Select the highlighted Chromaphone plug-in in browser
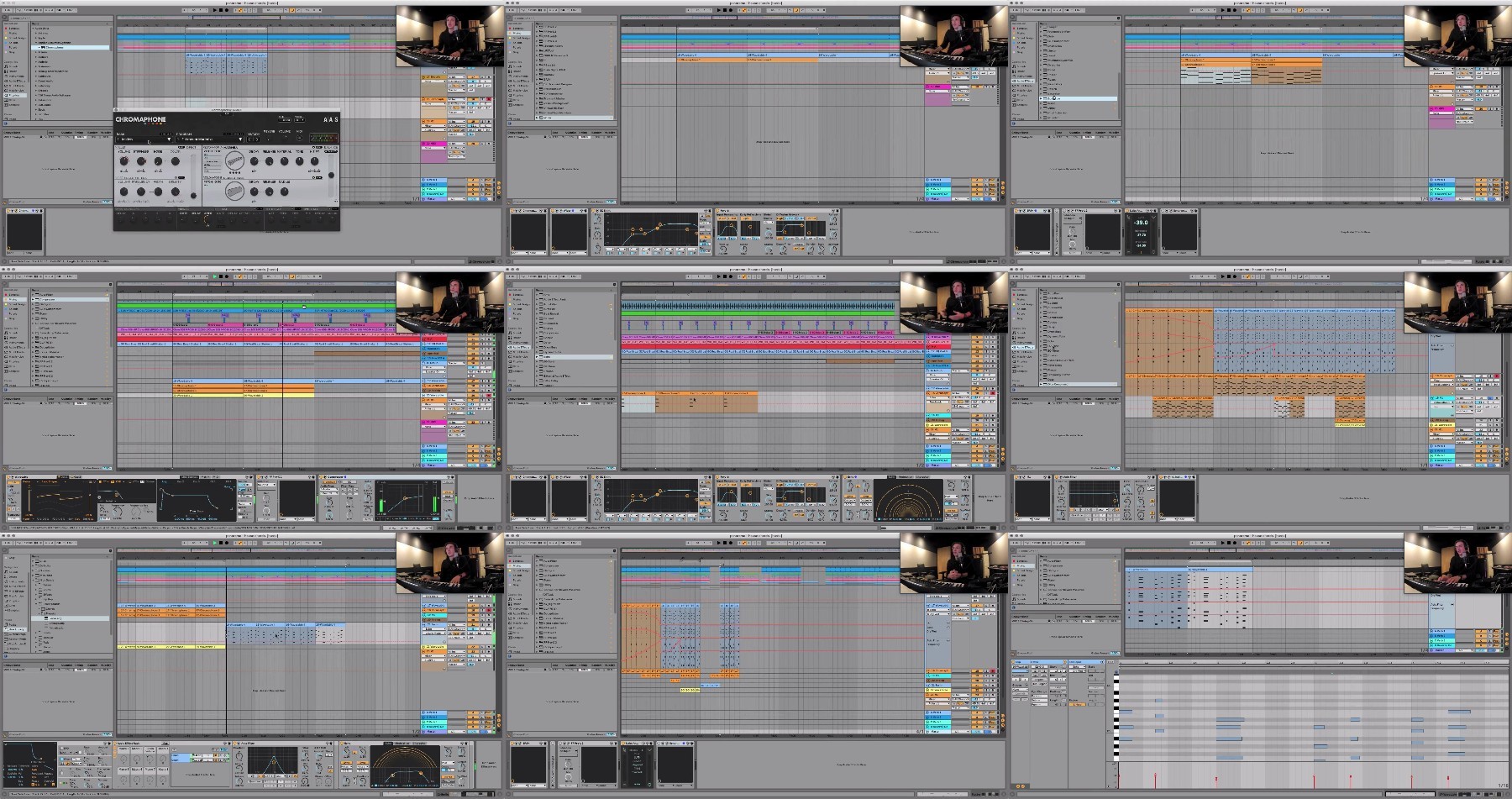The width and height of the screenshot is (1512, 799). point(71,48)
